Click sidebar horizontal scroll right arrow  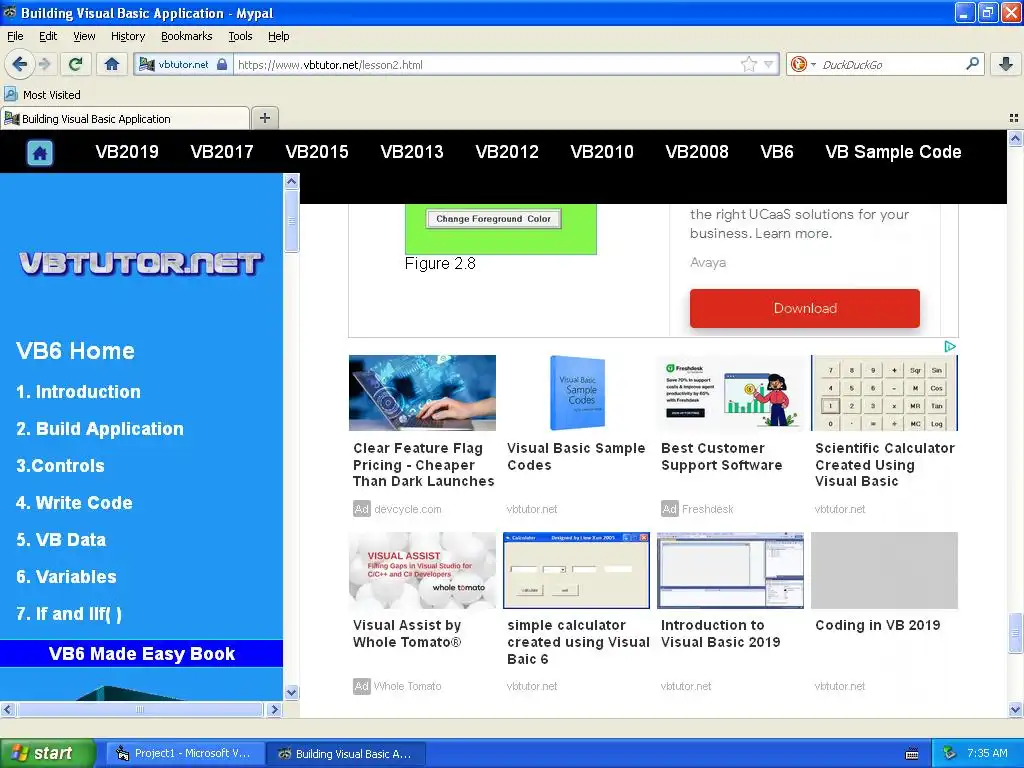(275, 709)
